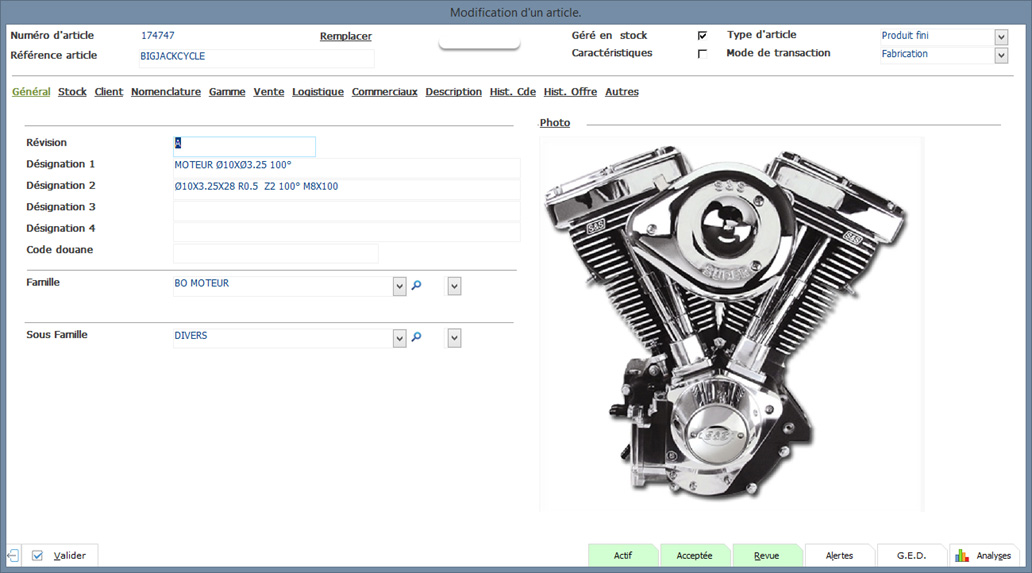Click into the Révision input field
Screen dimensions: 1032x573
pos(244,146)
